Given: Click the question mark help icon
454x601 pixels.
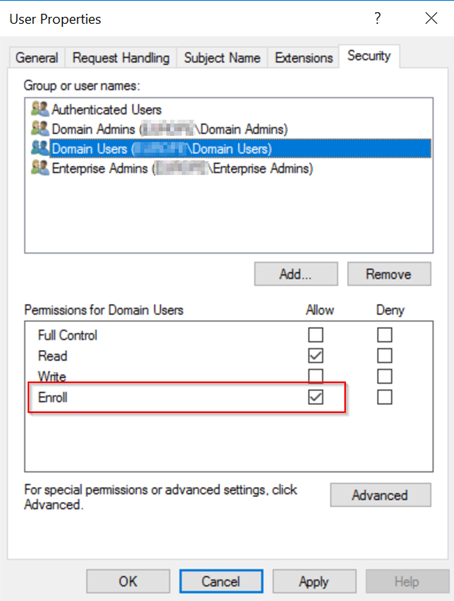Looking at the screenshot, I should coord(377,18).
